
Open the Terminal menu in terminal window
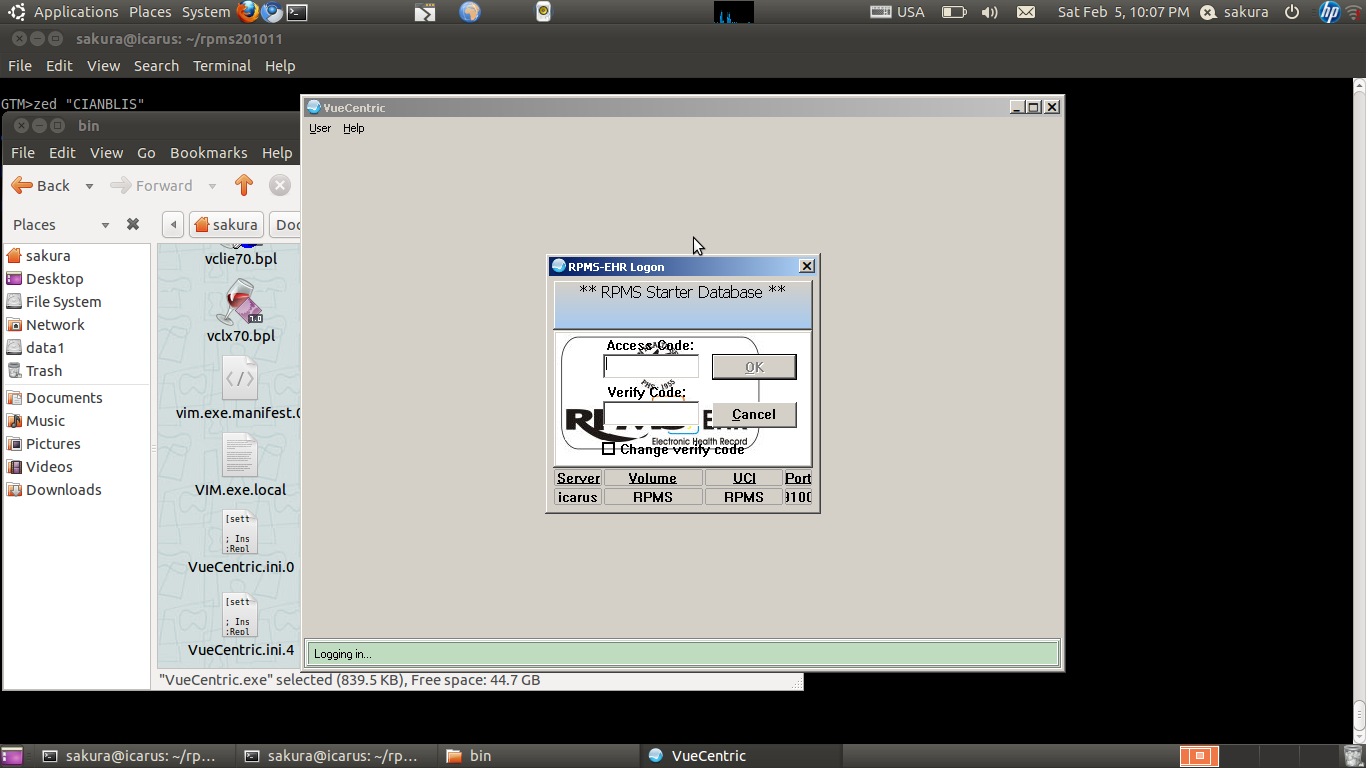222,66
